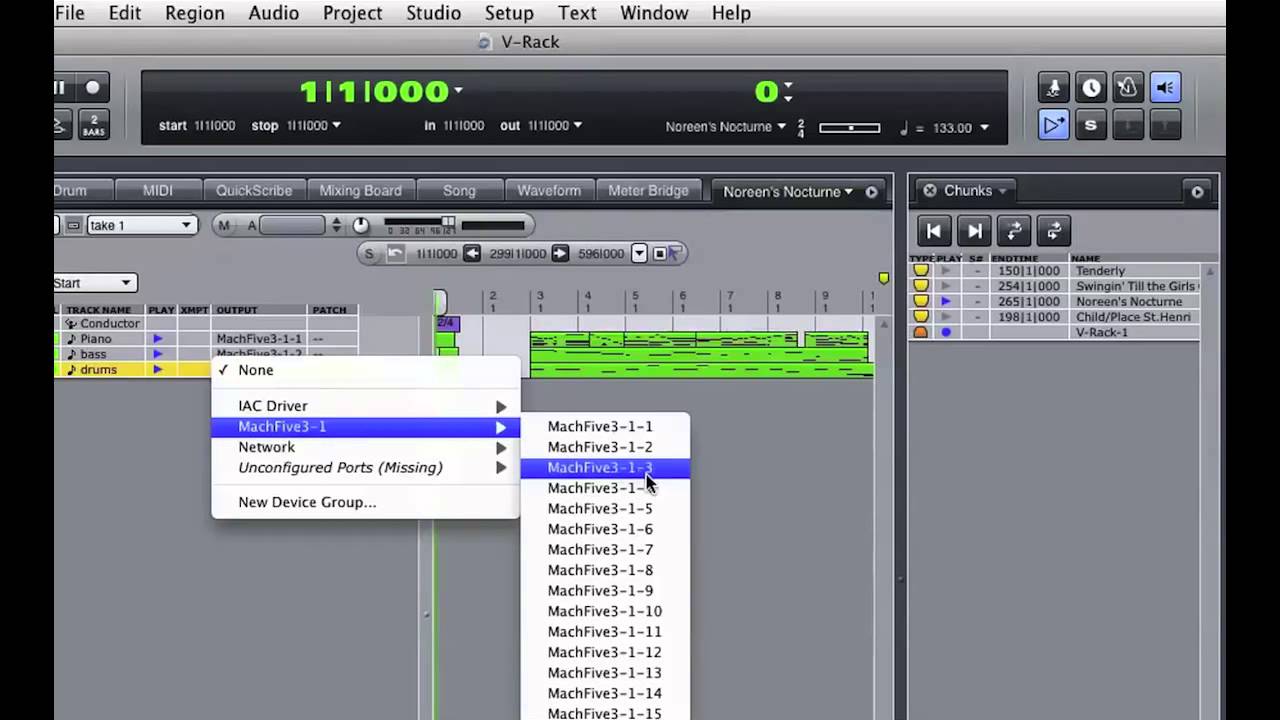Select MachFive3-1-10 from the submenu

(x=605, y=611)
